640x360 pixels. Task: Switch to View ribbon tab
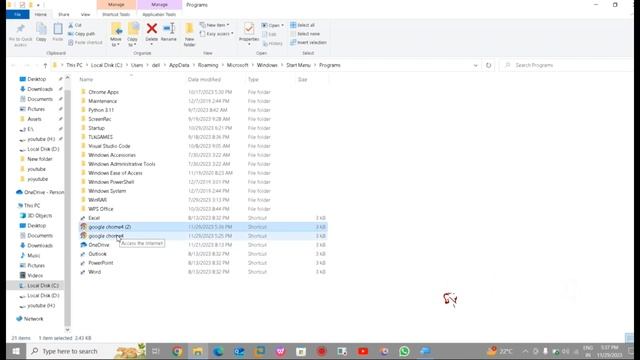click(85, 15)
